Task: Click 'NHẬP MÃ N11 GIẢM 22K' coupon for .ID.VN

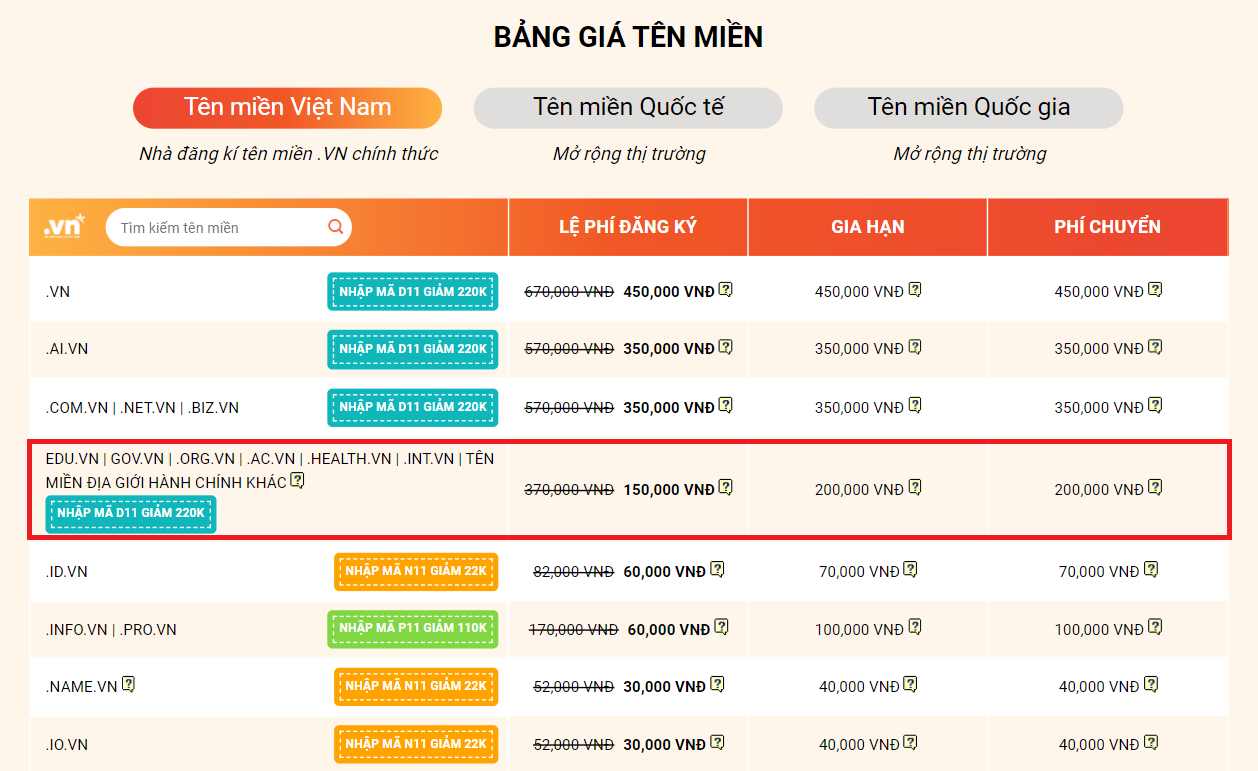Action: [415, 571]
